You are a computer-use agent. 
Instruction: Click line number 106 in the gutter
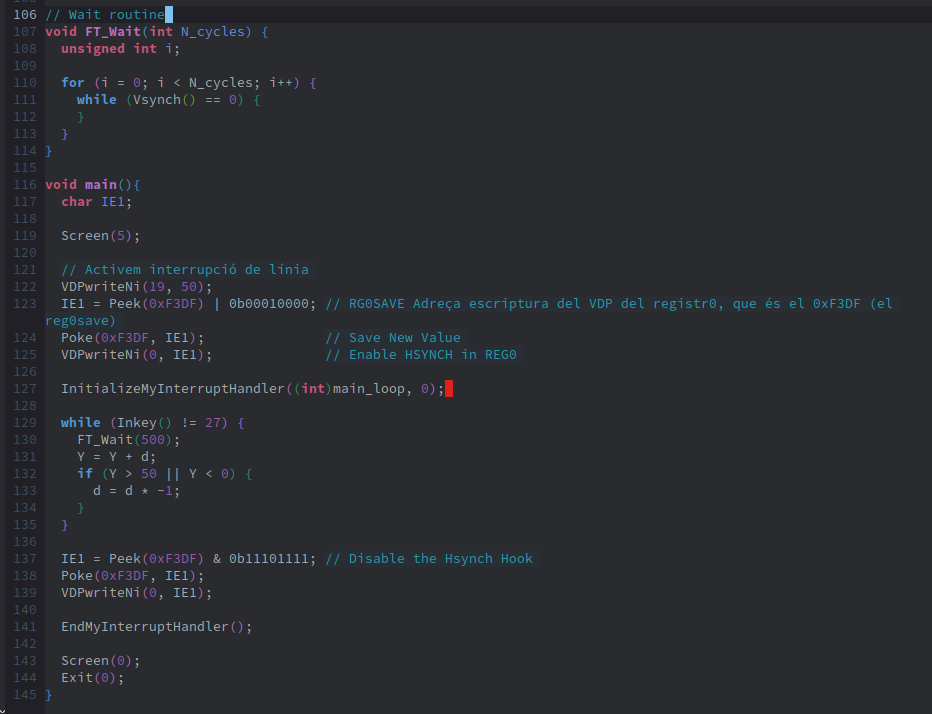25,14
